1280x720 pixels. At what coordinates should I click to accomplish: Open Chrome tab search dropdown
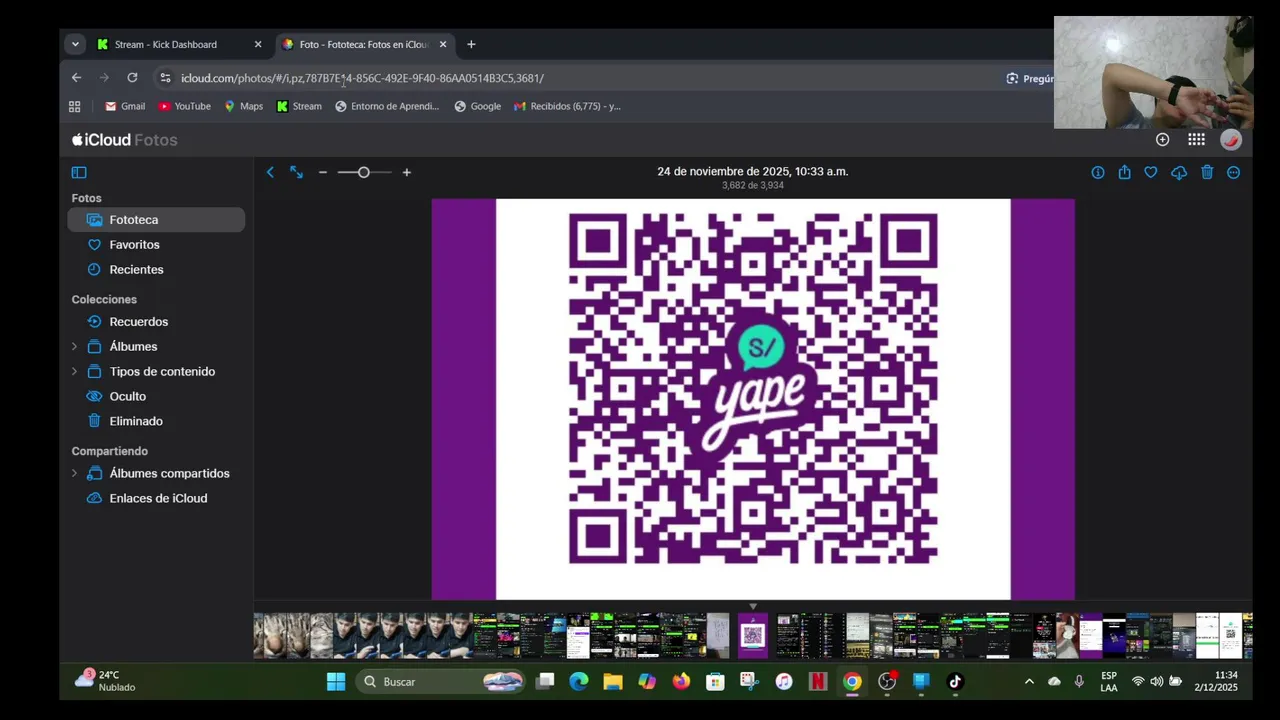pos(75,44)
